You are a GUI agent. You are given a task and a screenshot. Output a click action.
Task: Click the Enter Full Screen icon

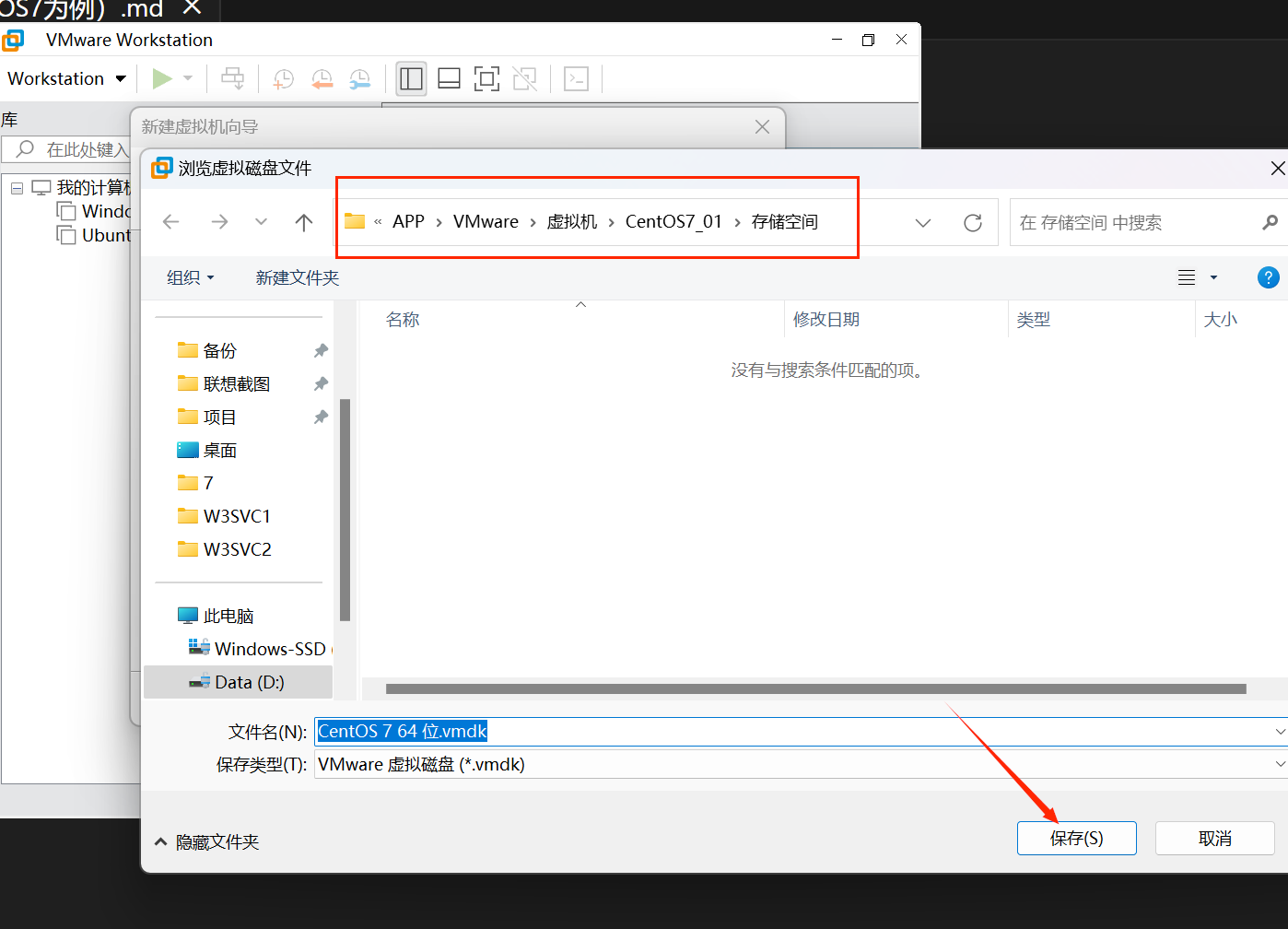point(486,79)
